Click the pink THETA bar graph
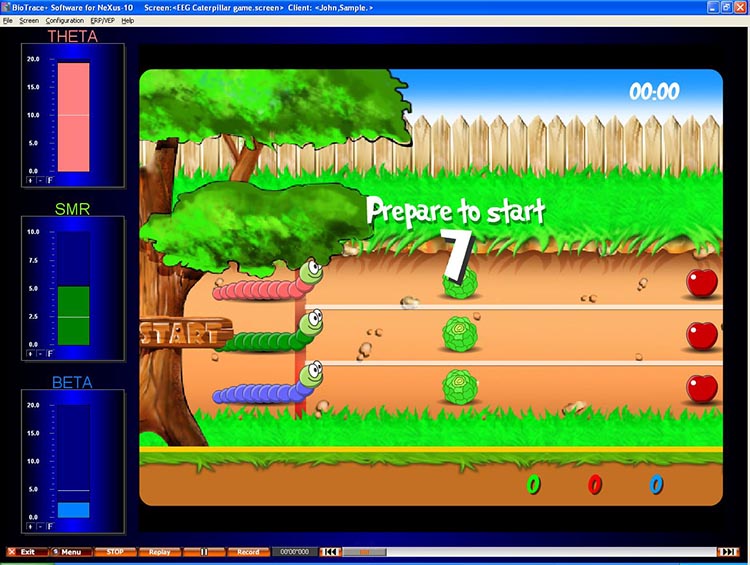The image size is (750, 565). pos(74,117)
